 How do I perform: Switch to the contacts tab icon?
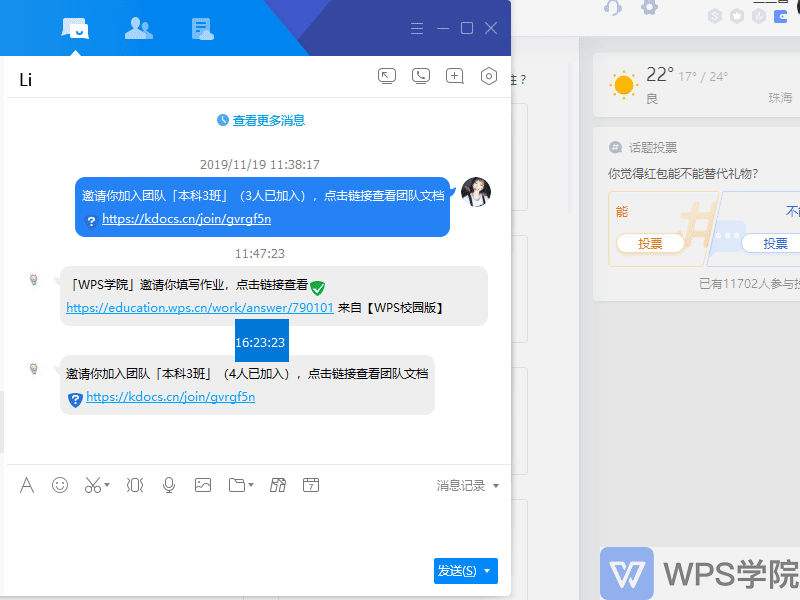[138, 29]
